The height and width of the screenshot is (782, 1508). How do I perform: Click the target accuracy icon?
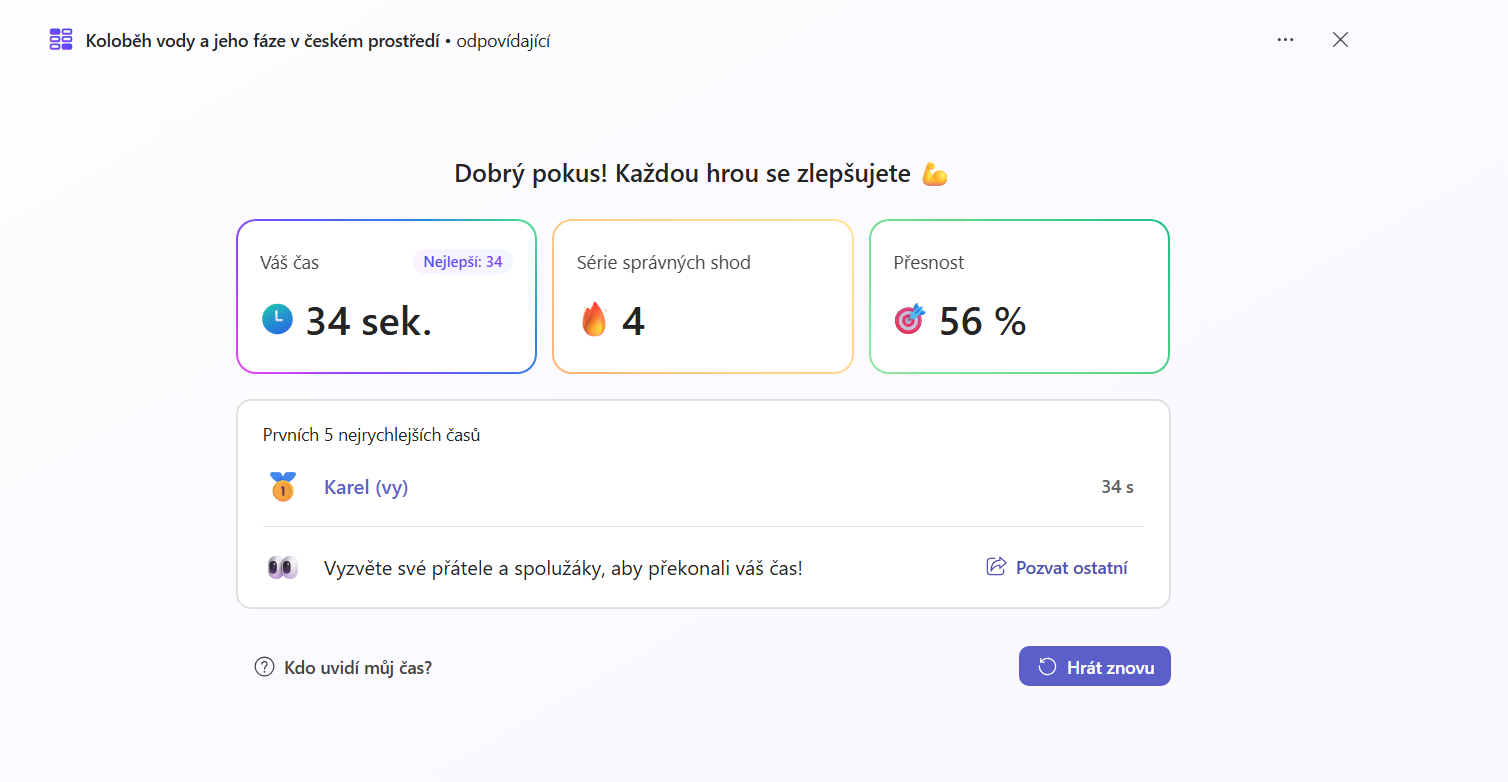pos(910,320)
